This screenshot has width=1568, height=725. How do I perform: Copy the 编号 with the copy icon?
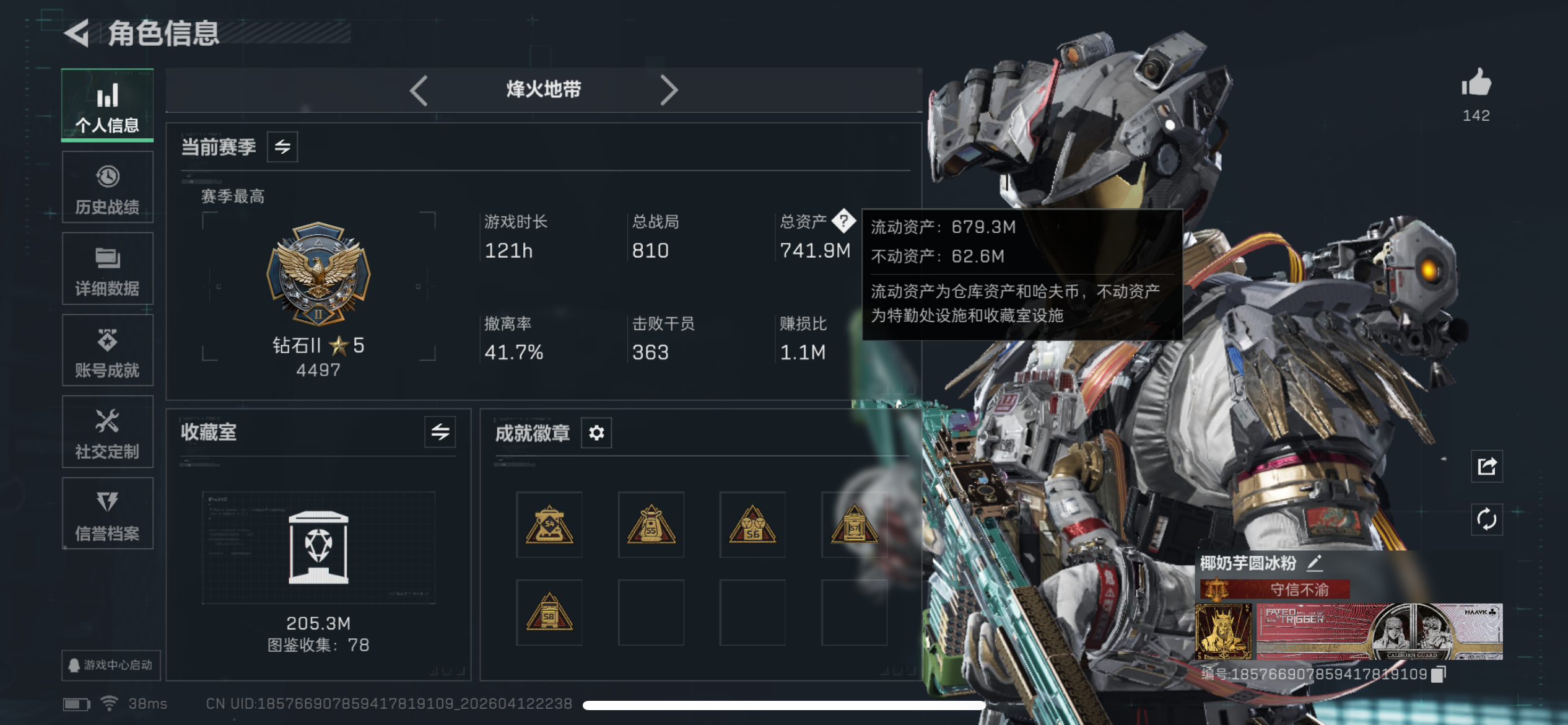tap(1439, 674)
